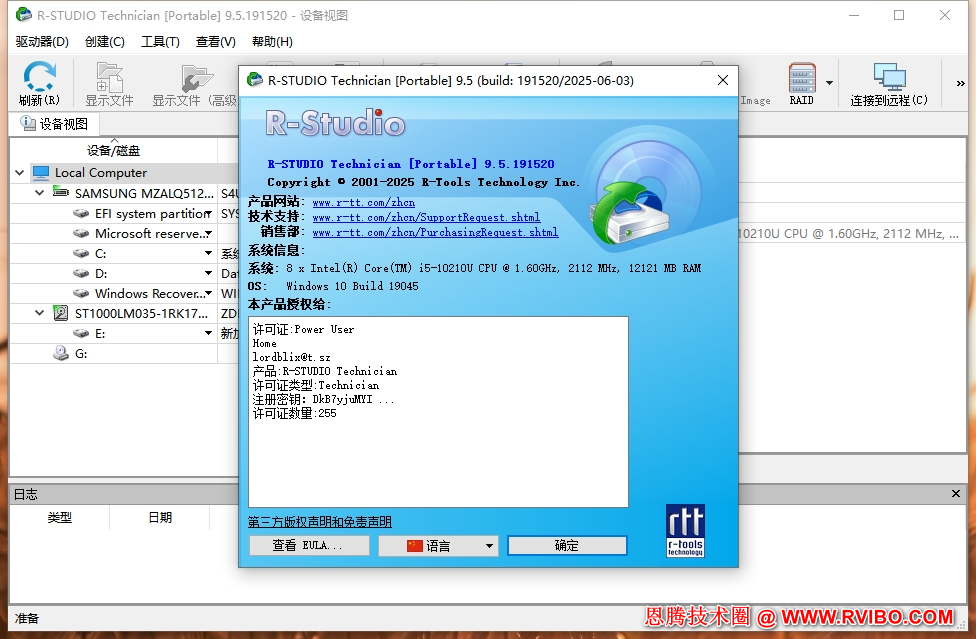Click the EFI system partition volume icon
Screen dimensions: 976x639
81,213
